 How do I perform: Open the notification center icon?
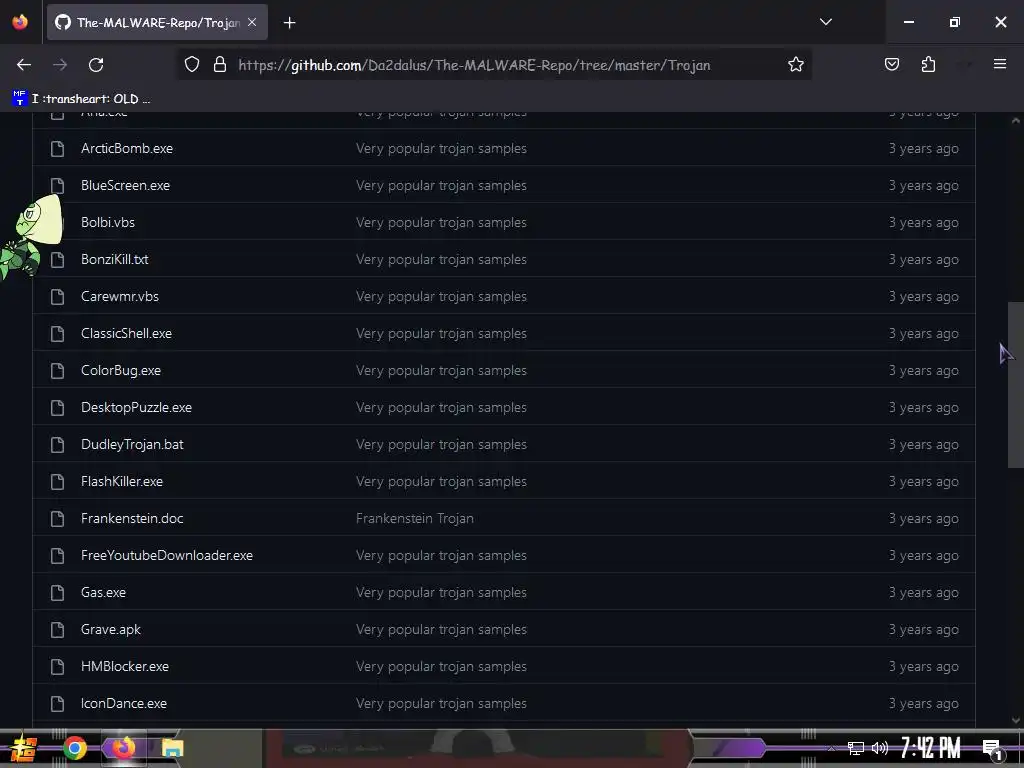(993, 749)
